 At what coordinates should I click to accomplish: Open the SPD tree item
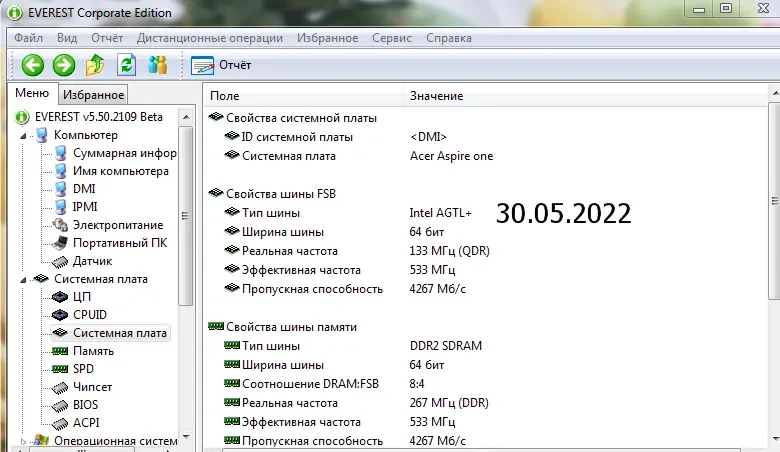click(83, 368)
